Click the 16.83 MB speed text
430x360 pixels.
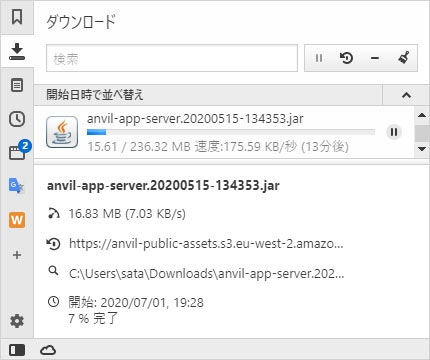click(127, 214)
